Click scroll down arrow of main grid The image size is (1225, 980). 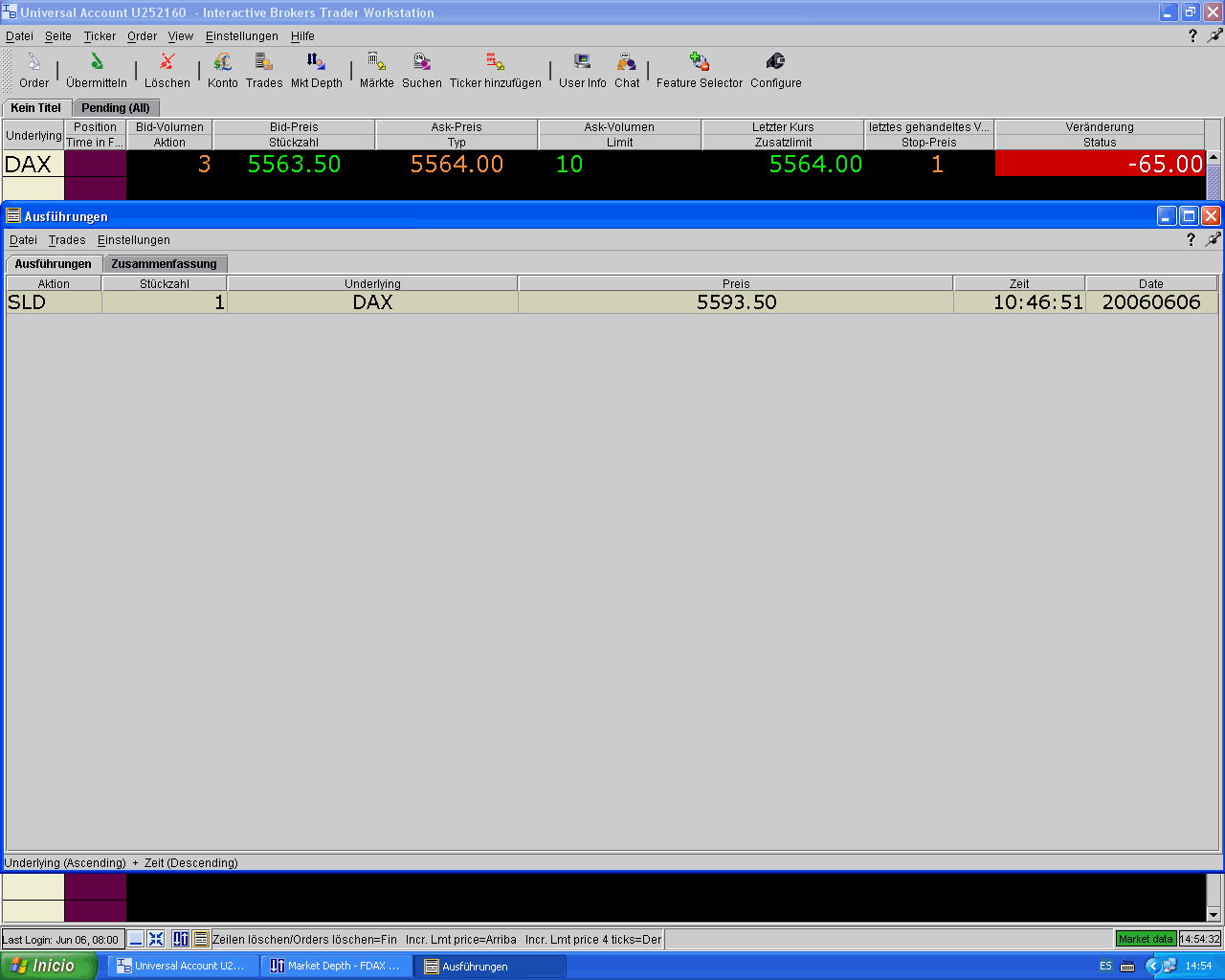1214,914
